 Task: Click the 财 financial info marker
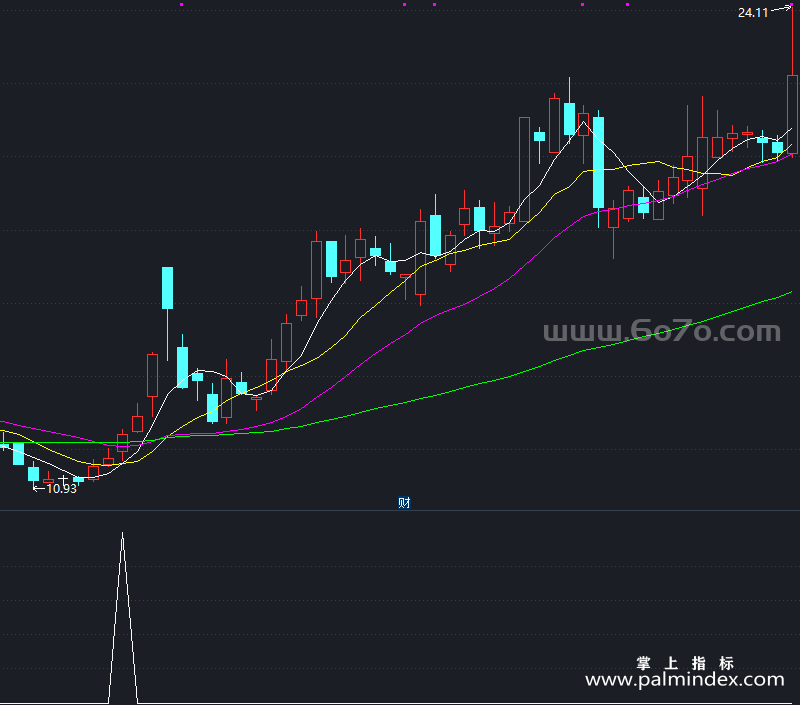[404, 503]
